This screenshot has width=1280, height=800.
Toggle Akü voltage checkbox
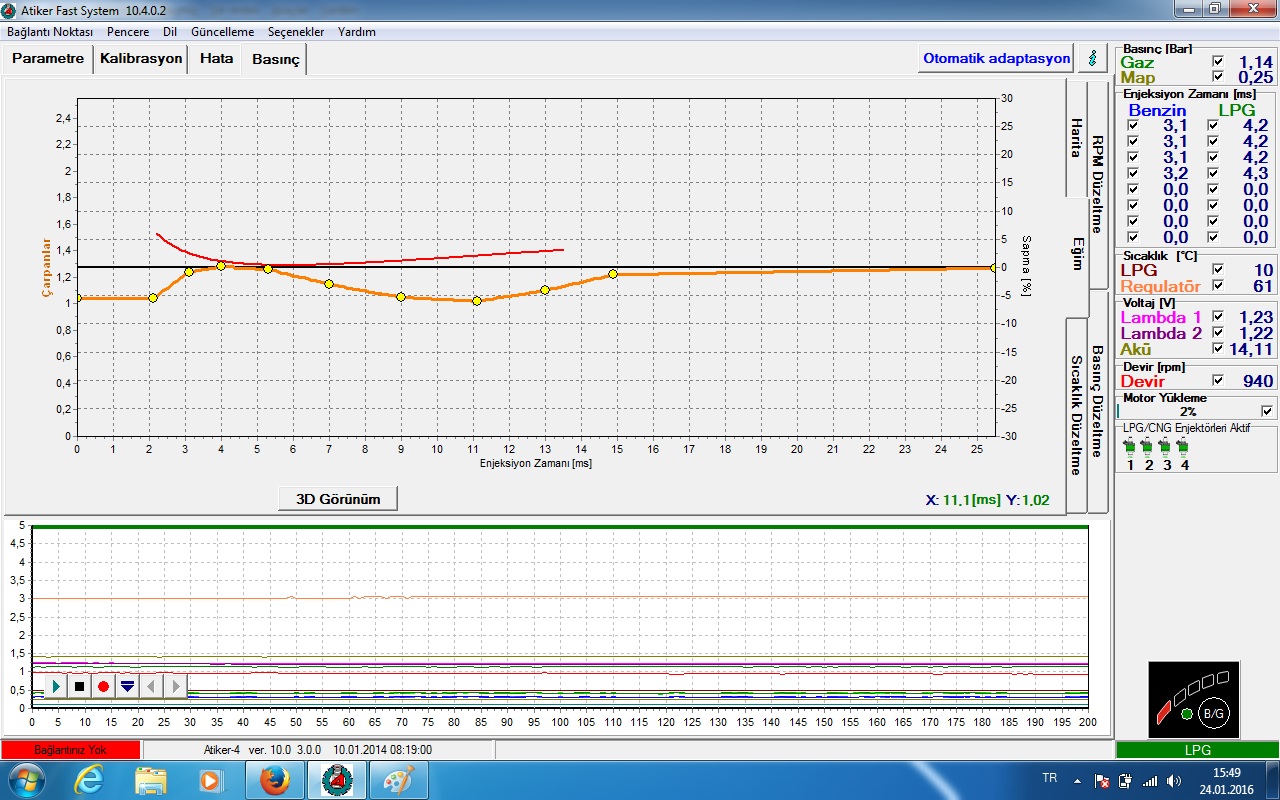1217,348
